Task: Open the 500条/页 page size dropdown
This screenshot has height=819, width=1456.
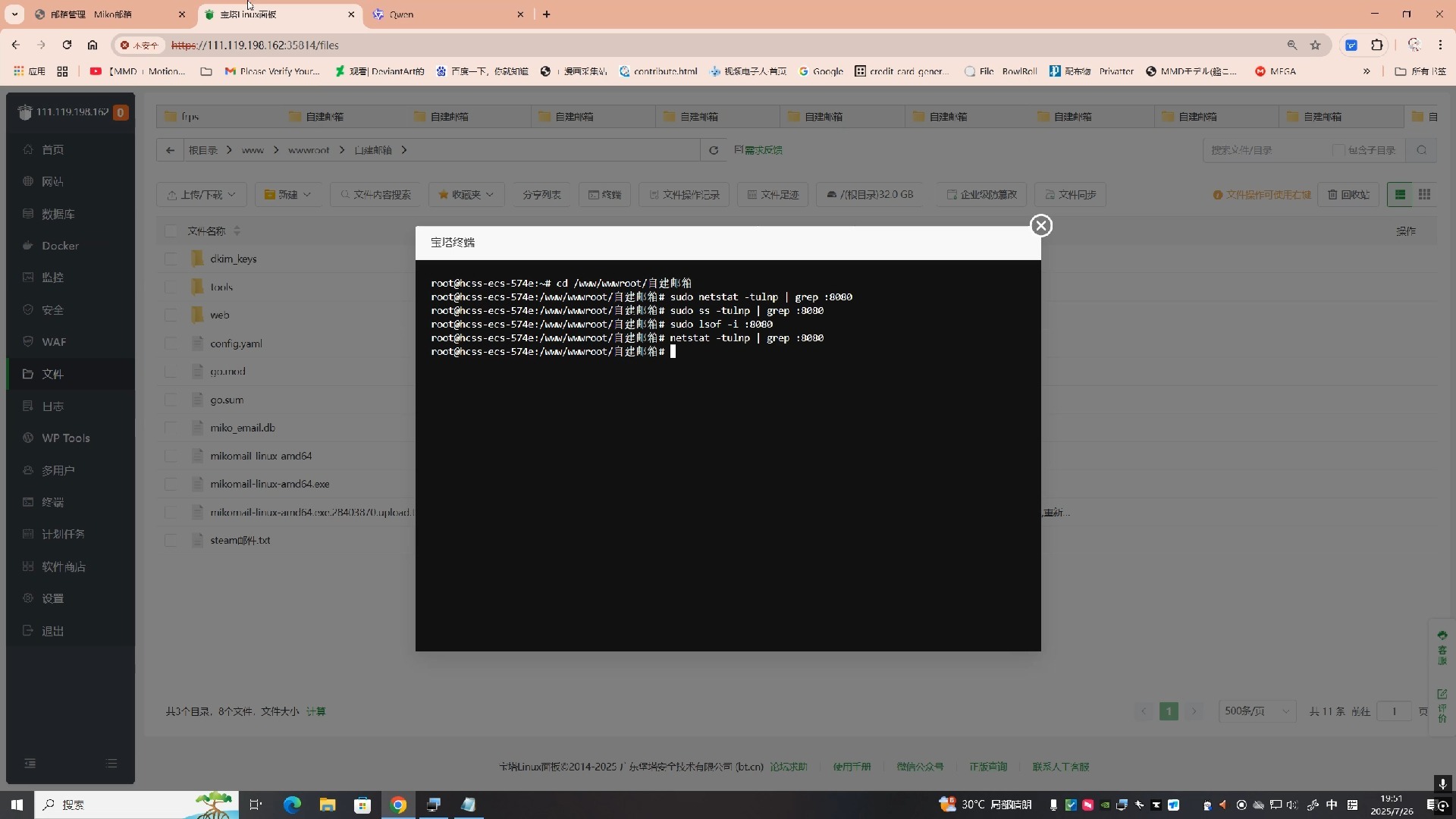Action: coord(1256,711)
